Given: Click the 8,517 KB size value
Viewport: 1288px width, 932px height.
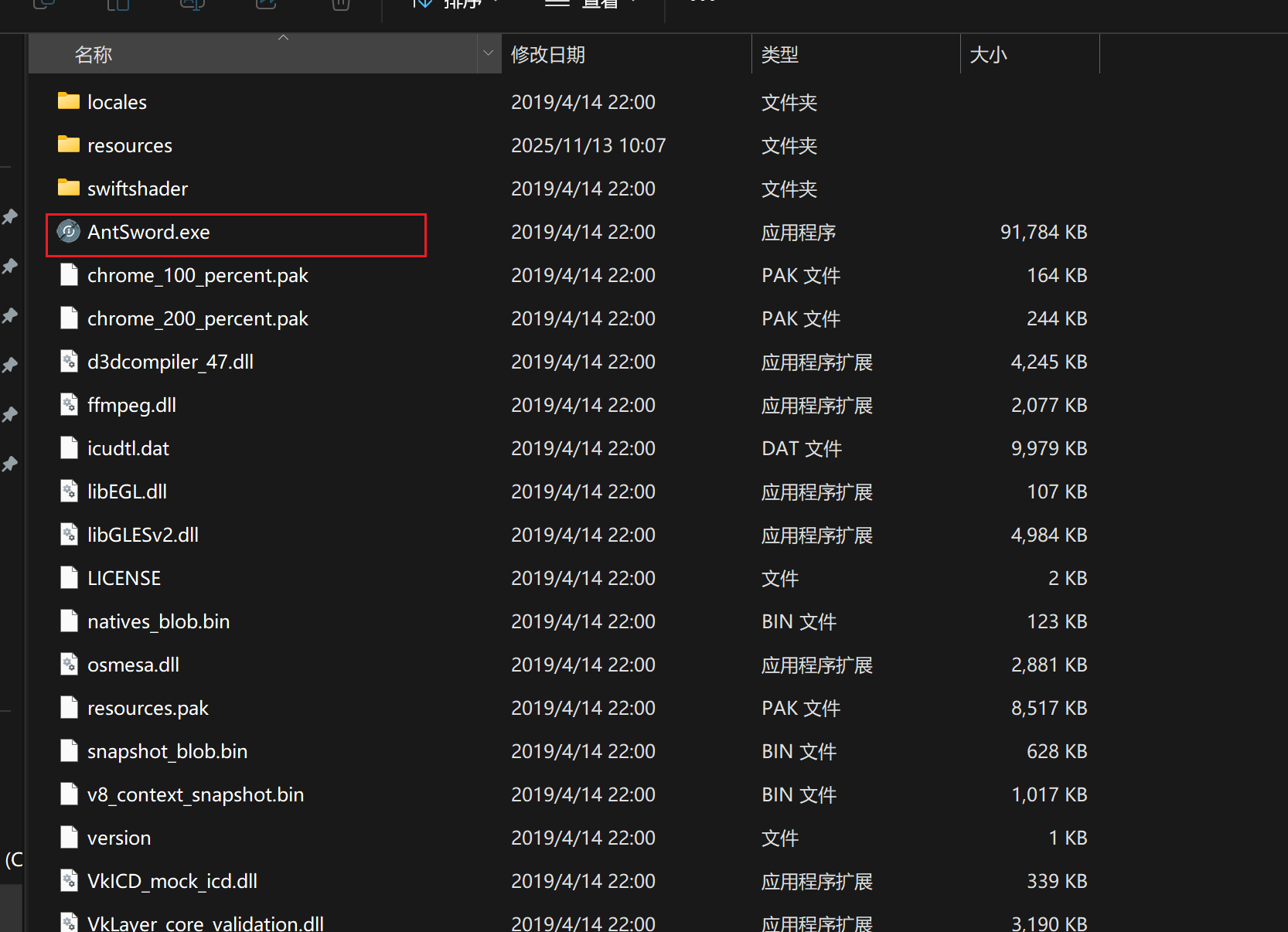Looking at the screenshot, I should [x=1049, y=708].
